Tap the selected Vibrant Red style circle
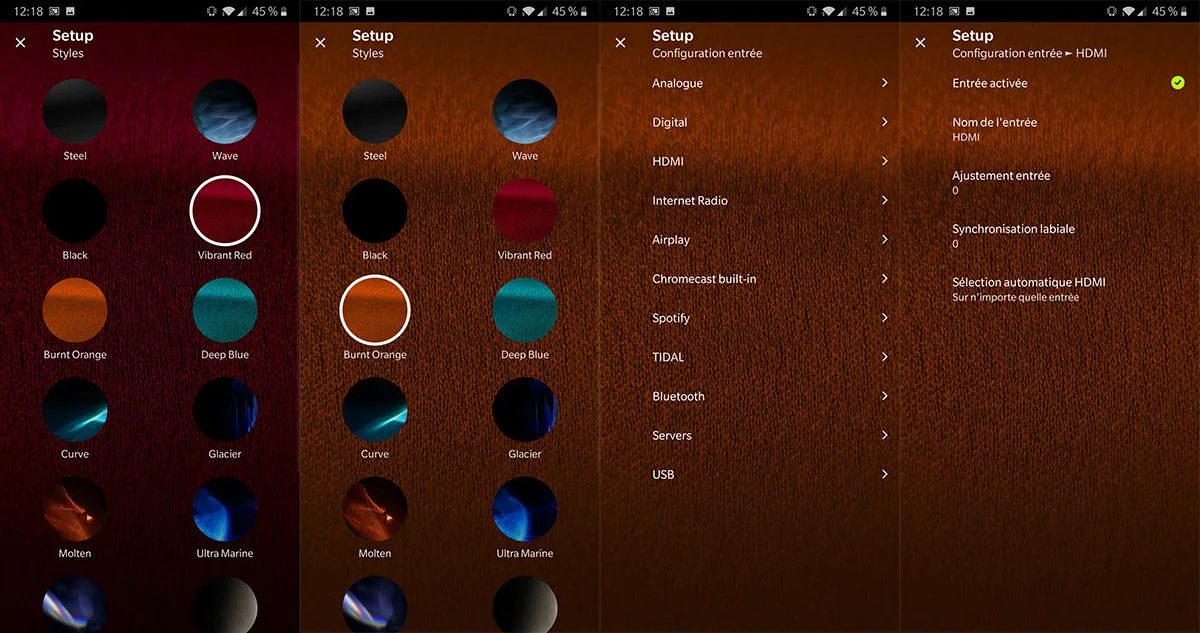 point(225,211)
